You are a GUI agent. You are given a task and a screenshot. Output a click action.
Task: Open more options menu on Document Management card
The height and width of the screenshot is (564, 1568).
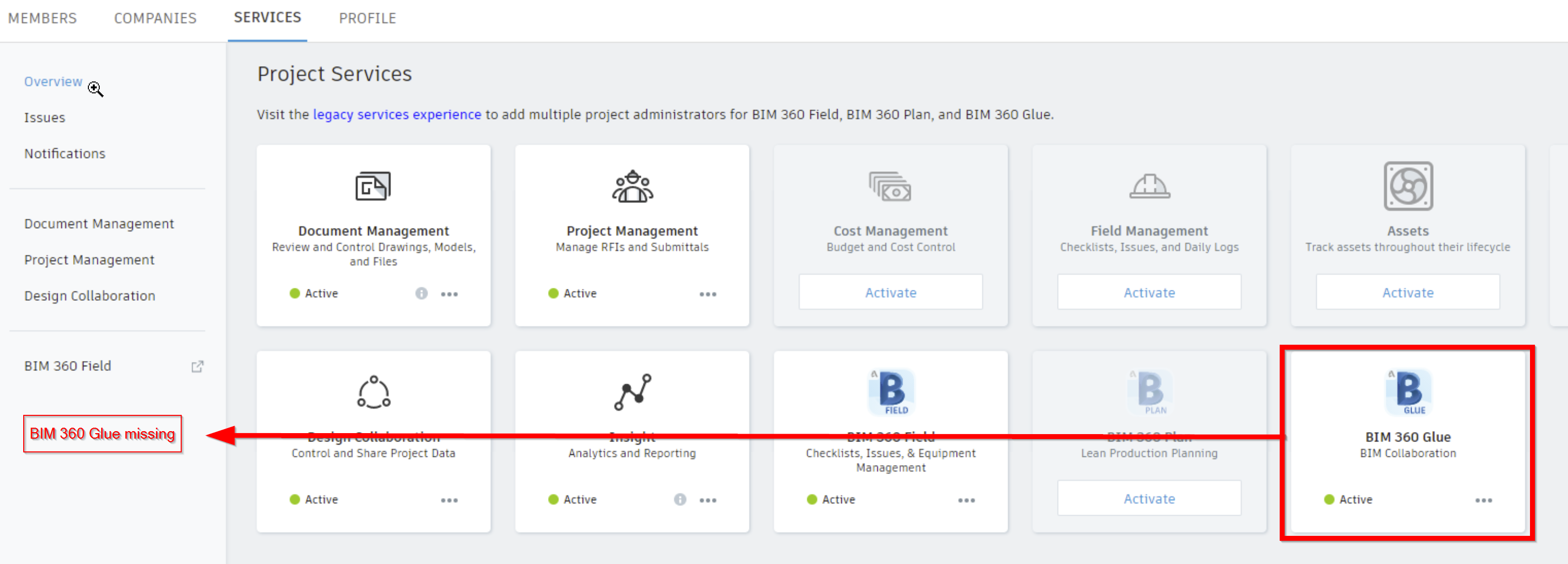(x=449, y=294)
